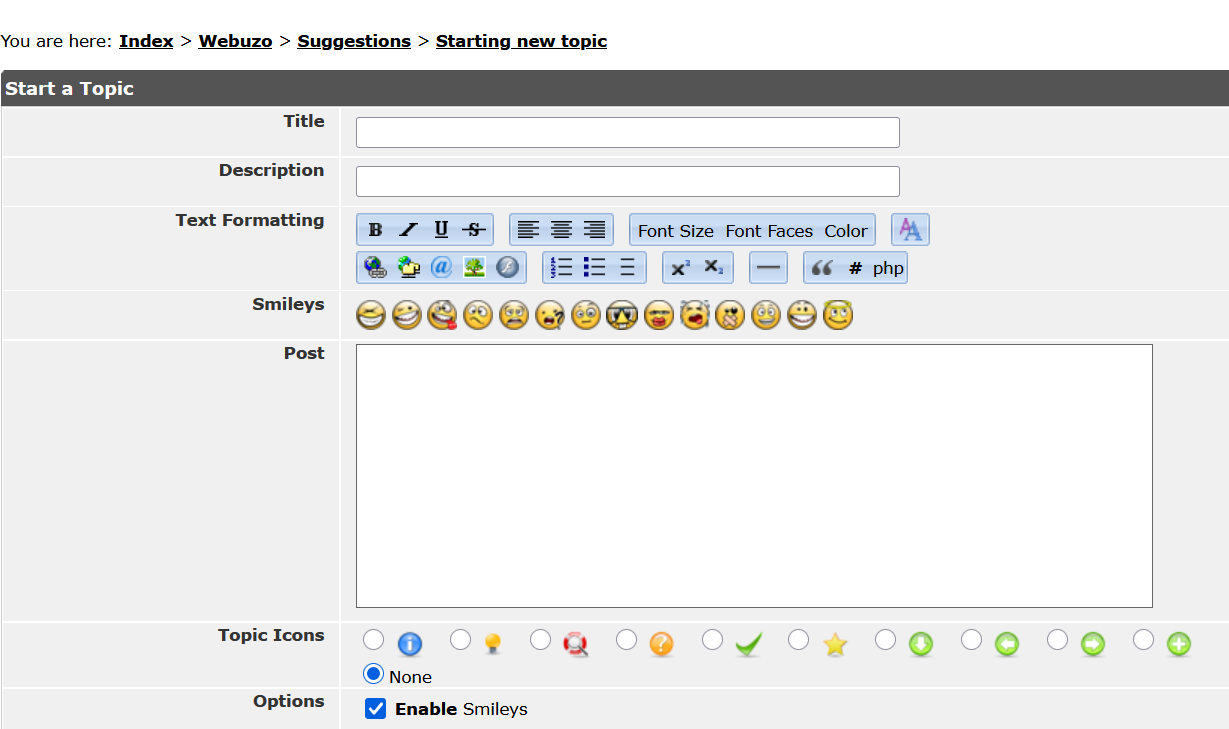Go to Suggestions in breadcrumb

(x=354, y=41)
